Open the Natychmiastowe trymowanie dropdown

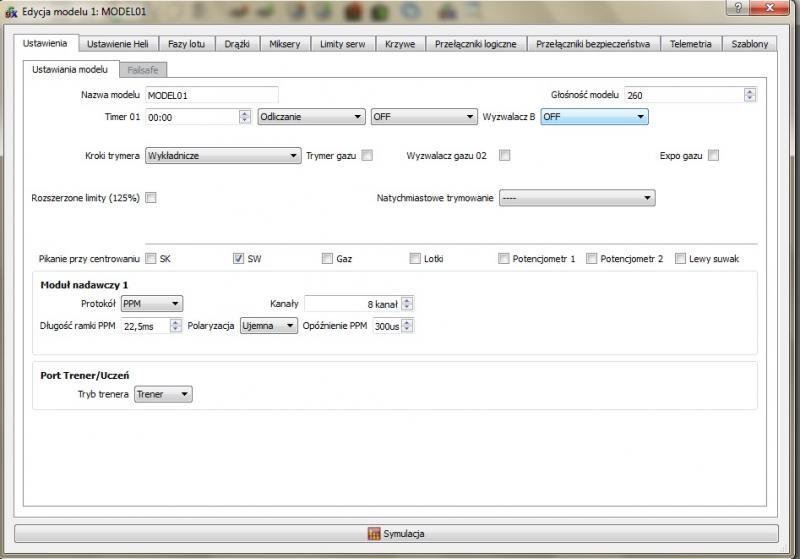[576, 198]
